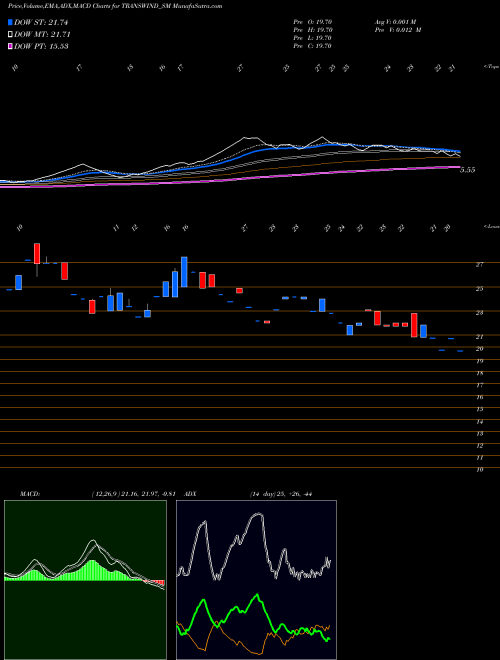The image size is (500, 660).
Task: Click the 'ADX' panel heading
Action: [x=190, y=494]
